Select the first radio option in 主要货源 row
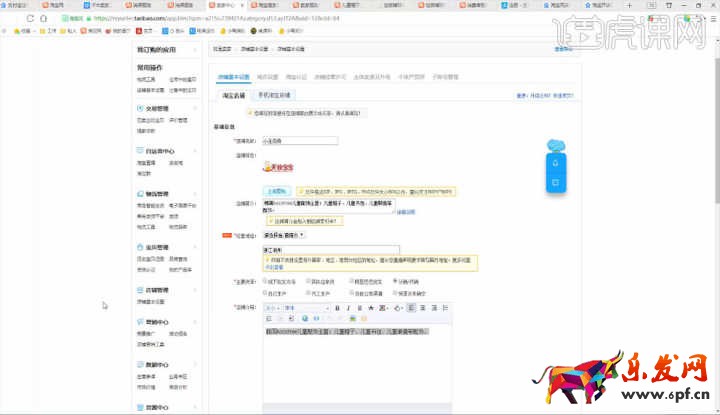Screen dimensions: 720x415 point(266,282)
